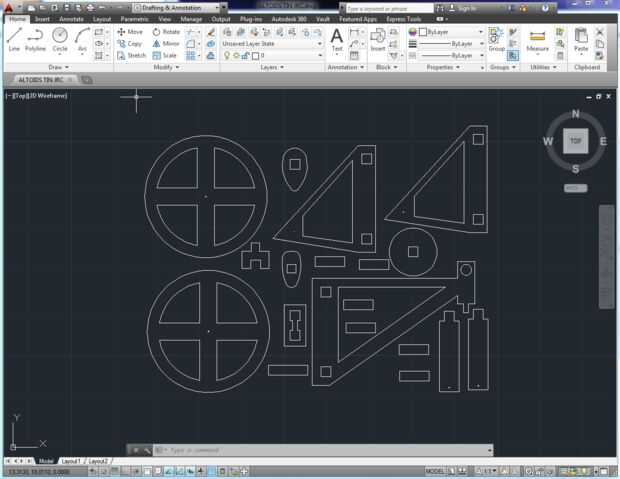Select the Circle tool

coord(60,39)
